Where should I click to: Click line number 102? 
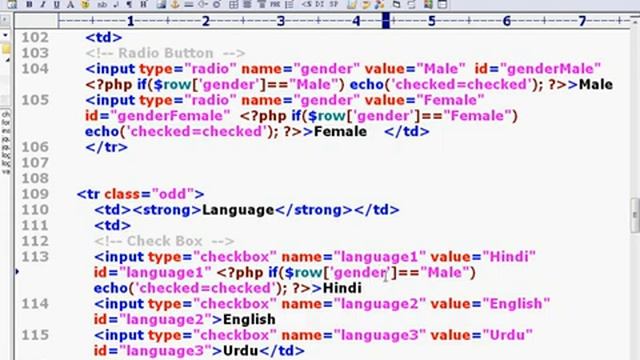(35, 37)
